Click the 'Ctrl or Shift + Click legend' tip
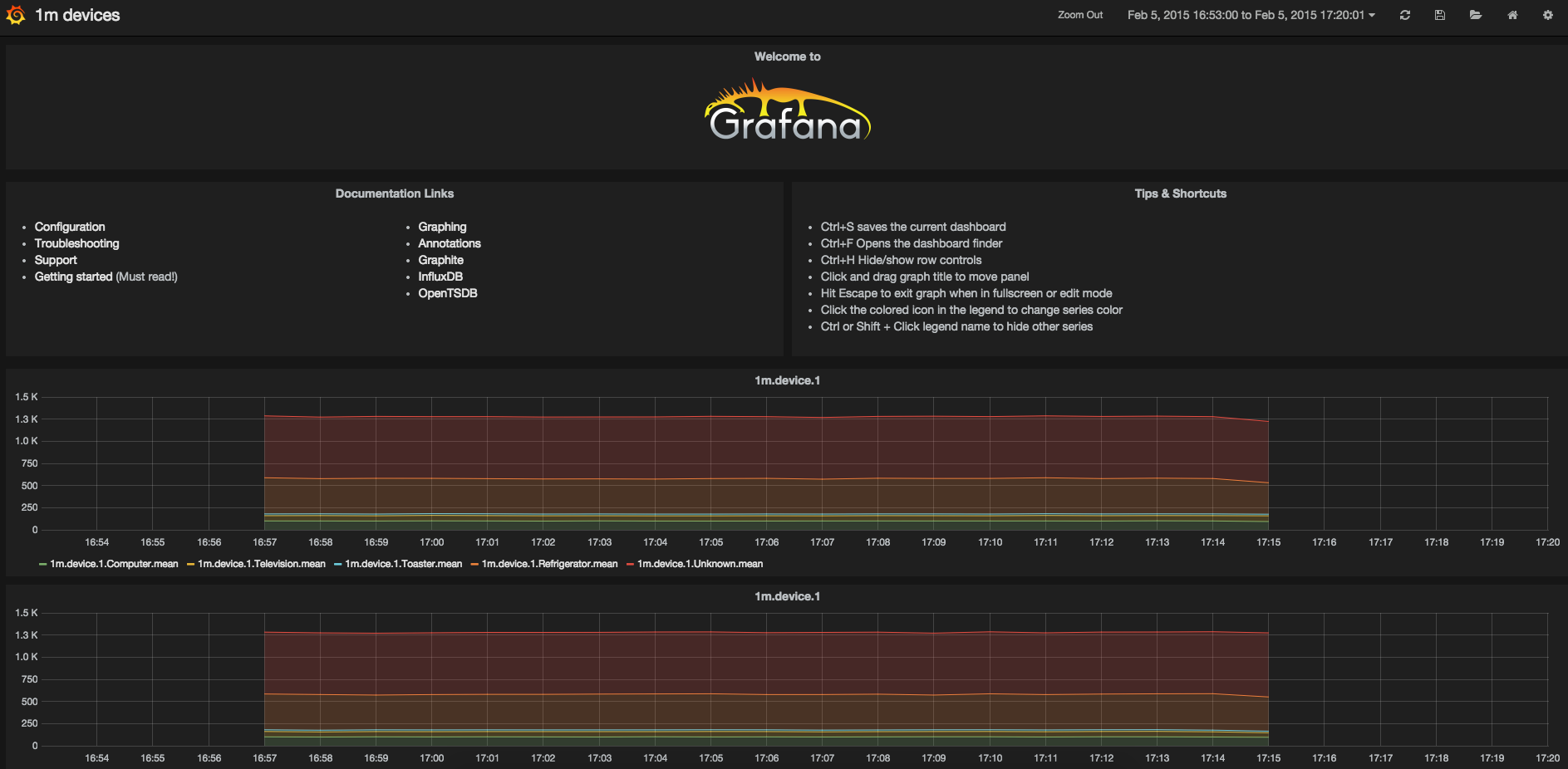Viewport: 1568px width, 769px height. coord(956,326)
